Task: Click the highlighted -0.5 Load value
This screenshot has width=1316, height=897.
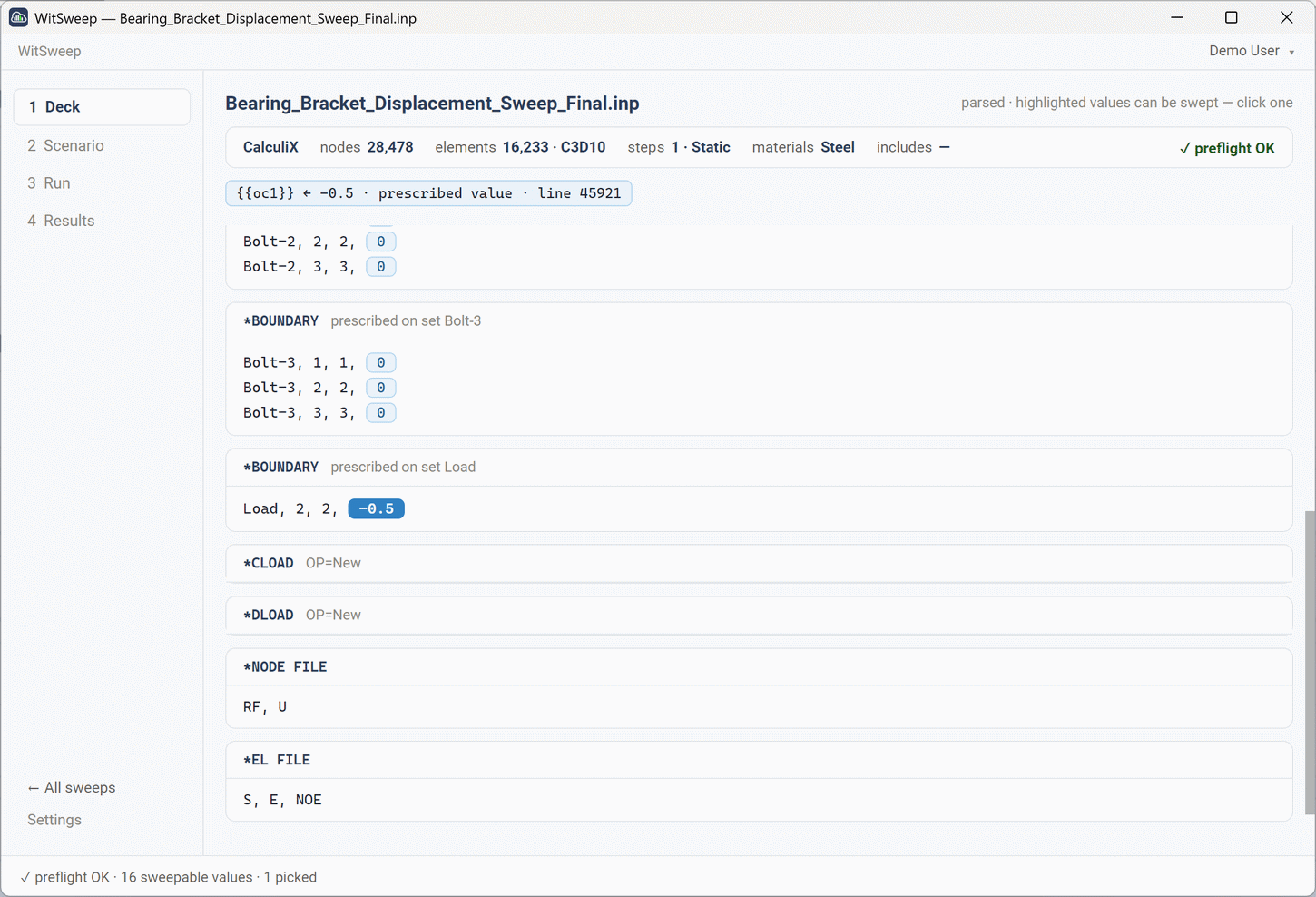Action: tap(377, 509)
